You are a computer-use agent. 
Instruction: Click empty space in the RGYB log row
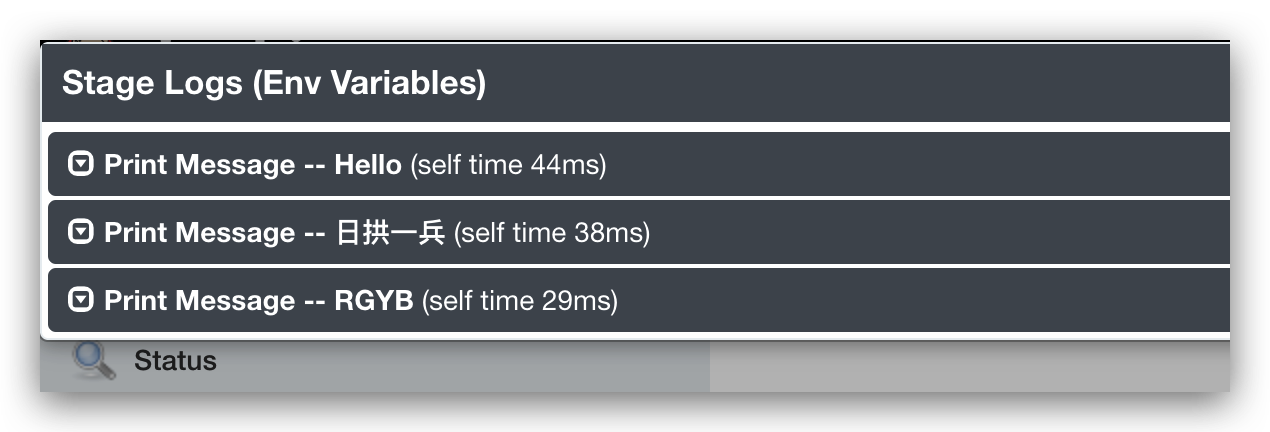point(900,300)
